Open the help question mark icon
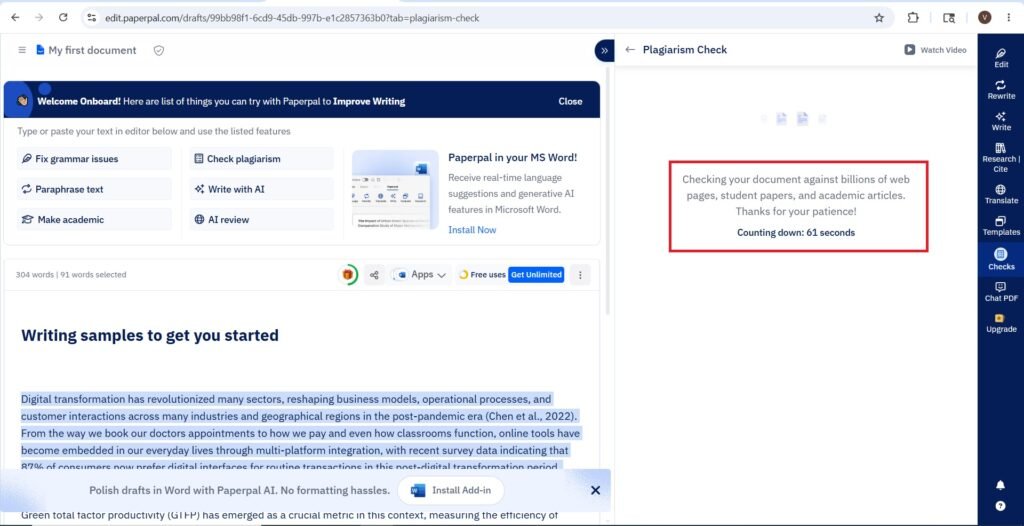The height and width of the screenshot is (526, 1024). (1000, 506)
